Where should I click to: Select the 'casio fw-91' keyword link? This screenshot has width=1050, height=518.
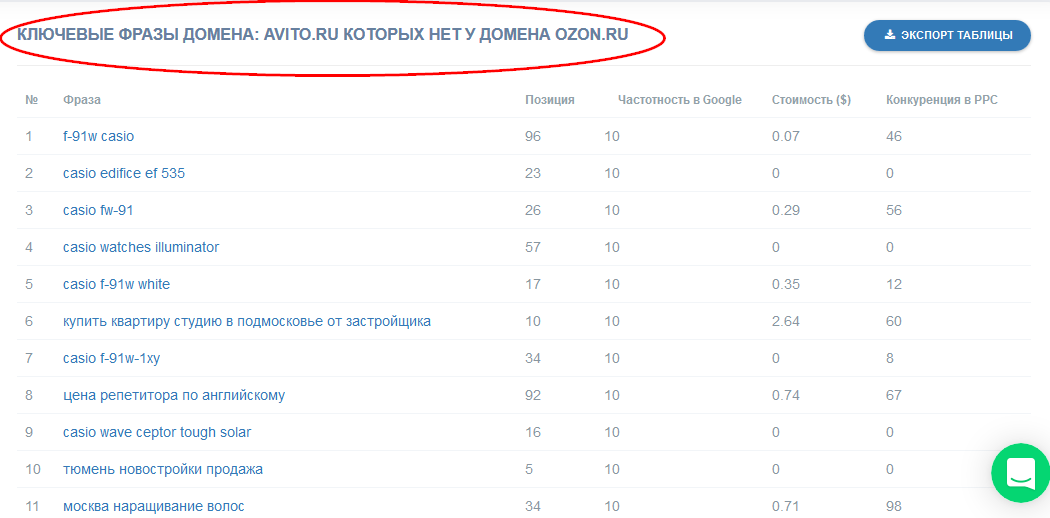(x=98, y=210)
